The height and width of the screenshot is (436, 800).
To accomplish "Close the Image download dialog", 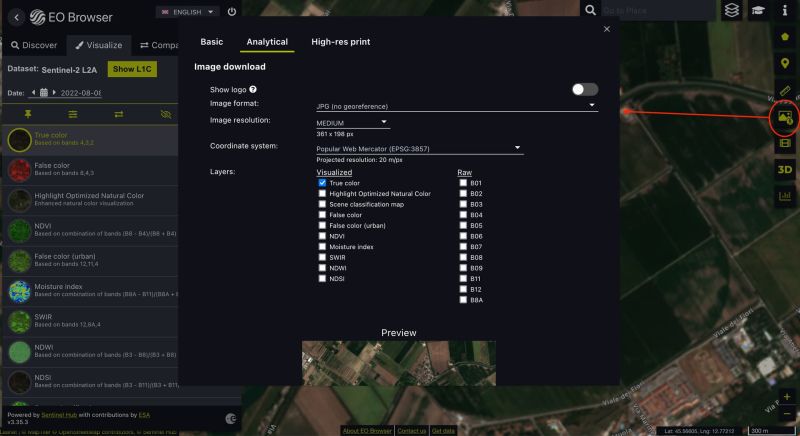I will [x=607, y=29].
